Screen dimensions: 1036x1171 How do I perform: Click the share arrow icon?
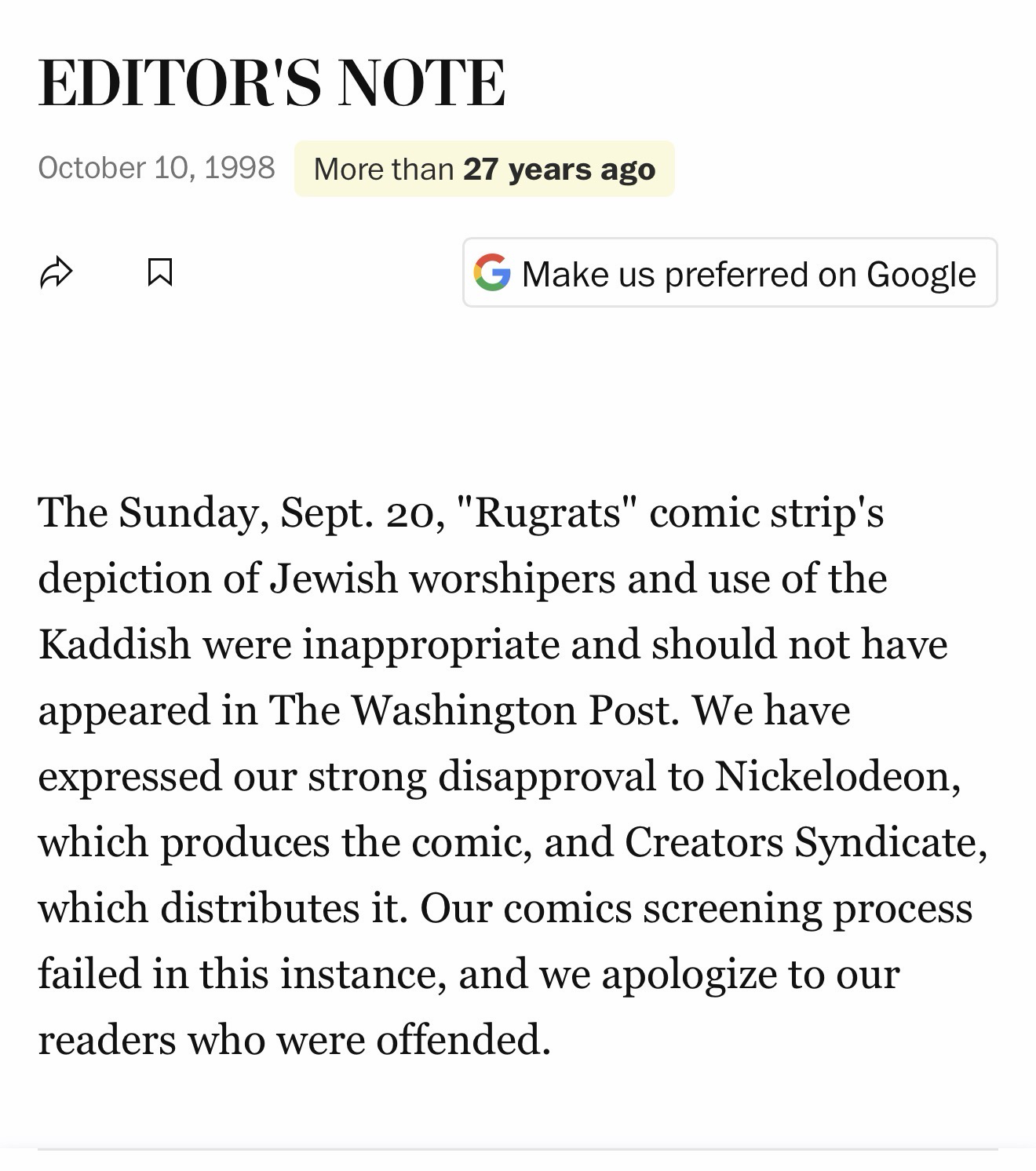click(57, 272)
